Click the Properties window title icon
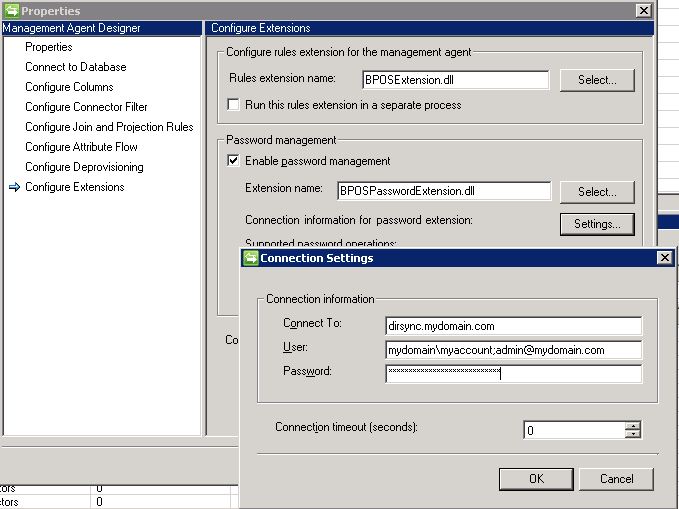Image resolution: width=679 pixels, height=509 pixels. (x=11, y=10)
